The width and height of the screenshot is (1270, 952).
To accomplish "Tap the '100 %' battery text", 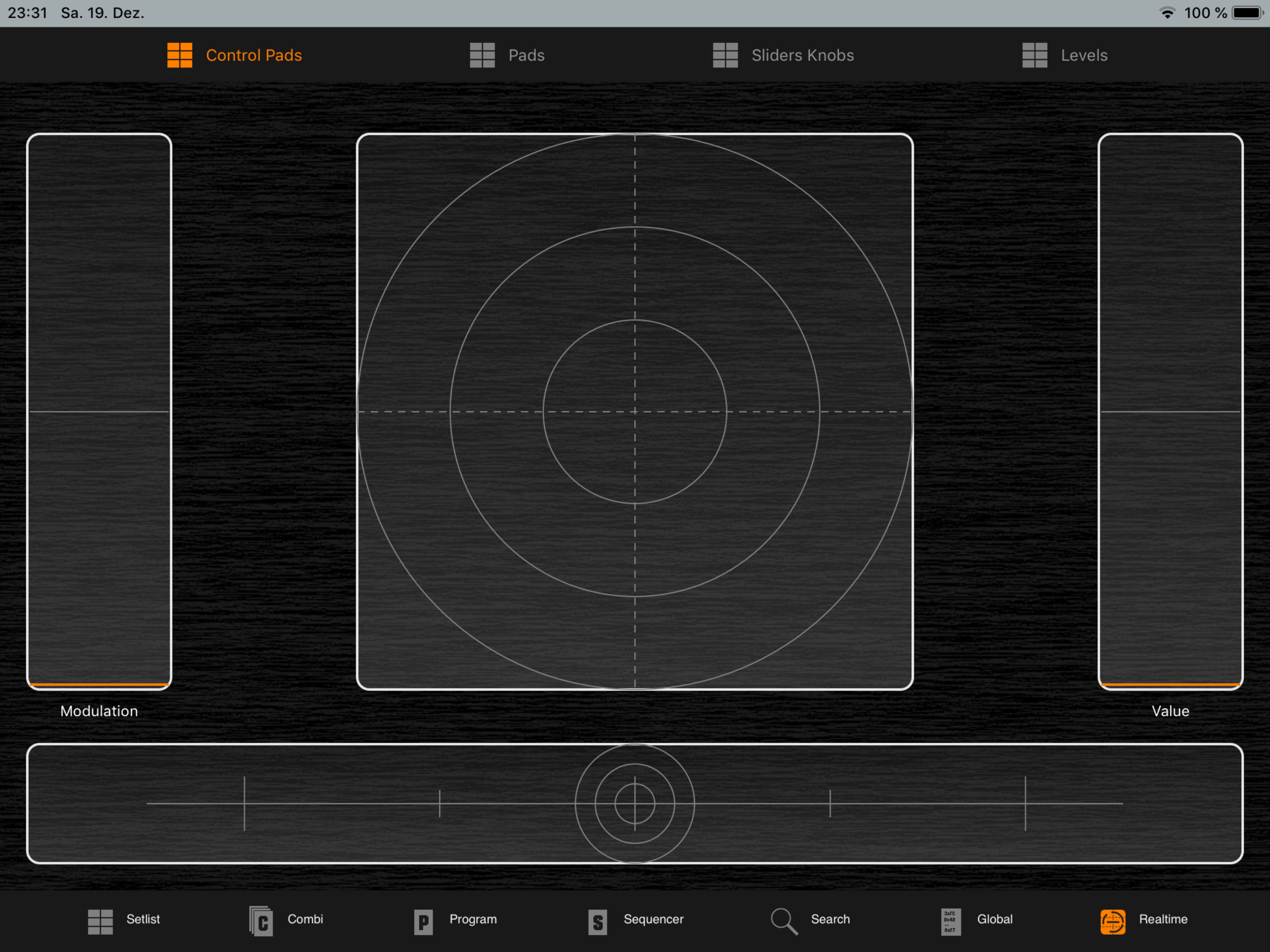I will pos(1206,13).
